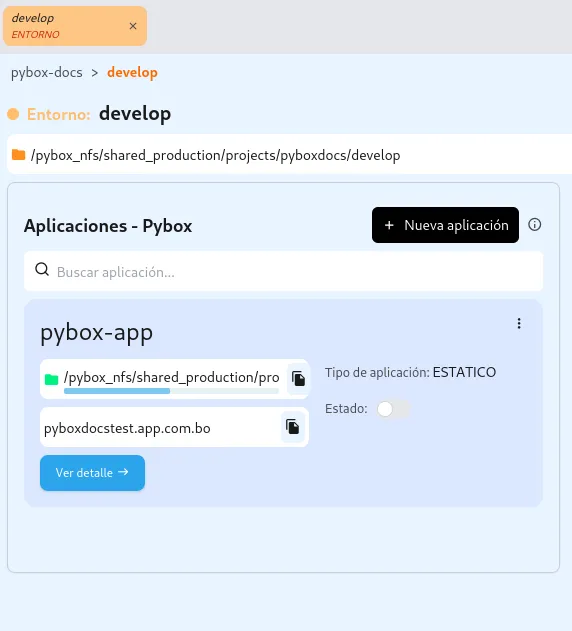
Task: Toggle the Estado switch for pybox-app
Action: pyautogui.click(x=393, y=409)
